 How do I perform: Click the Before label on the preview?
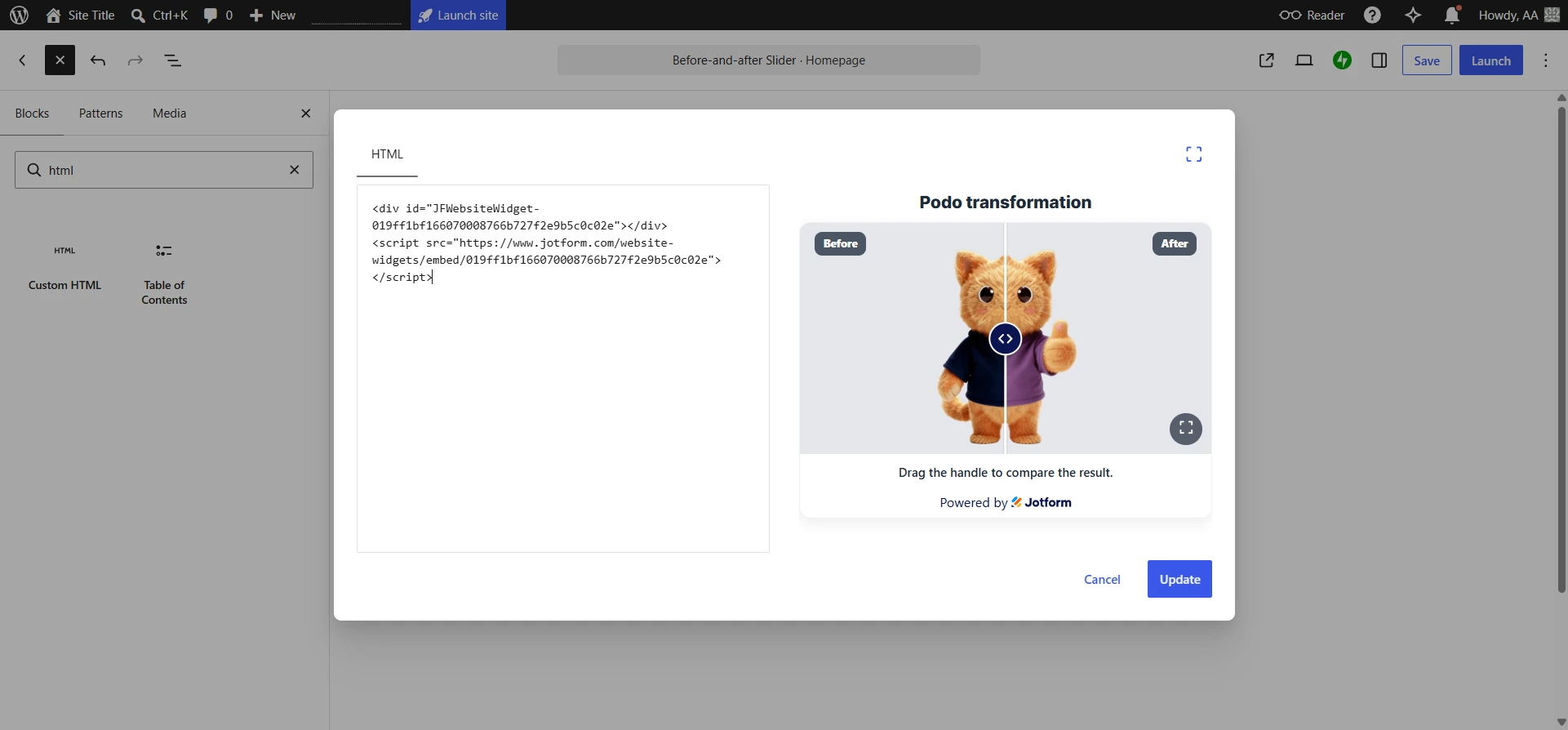tap(840, 243)
